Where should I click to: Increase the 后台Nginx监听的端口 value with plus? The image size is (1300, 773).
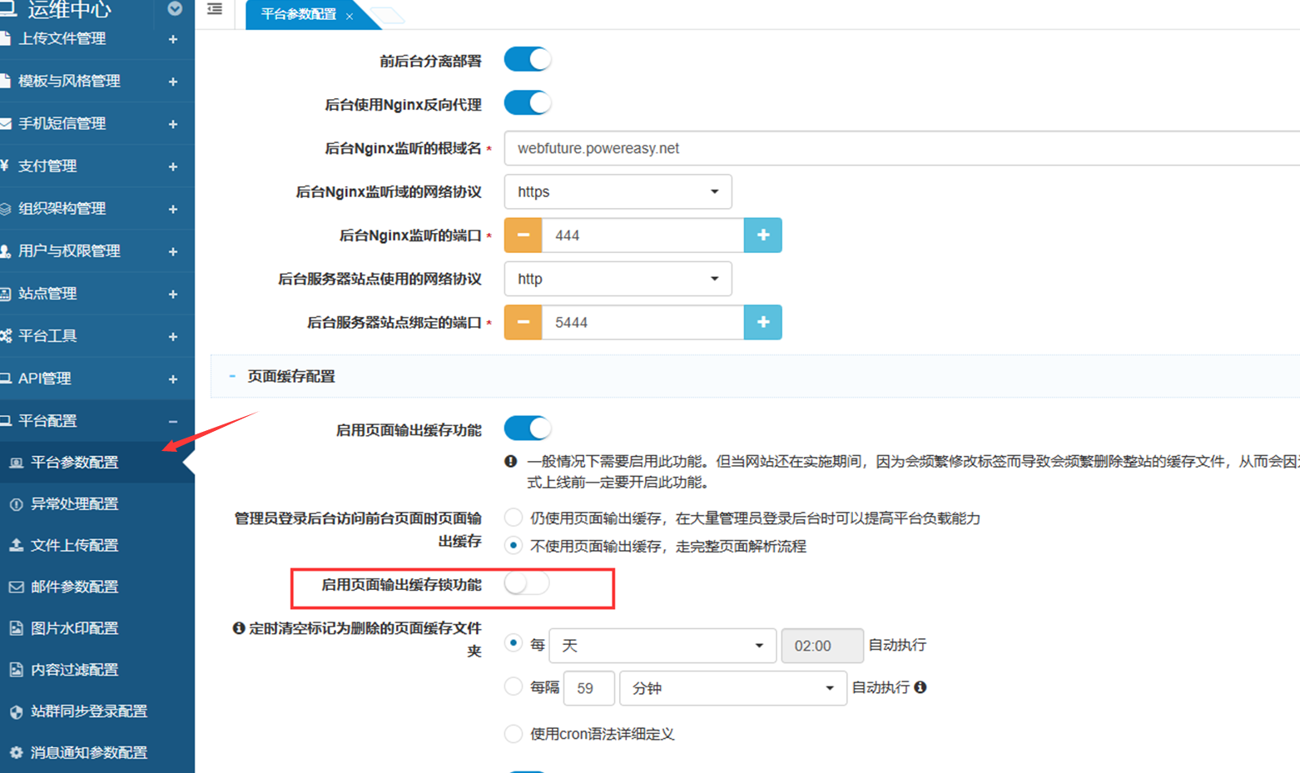click(x=763, y=235)
